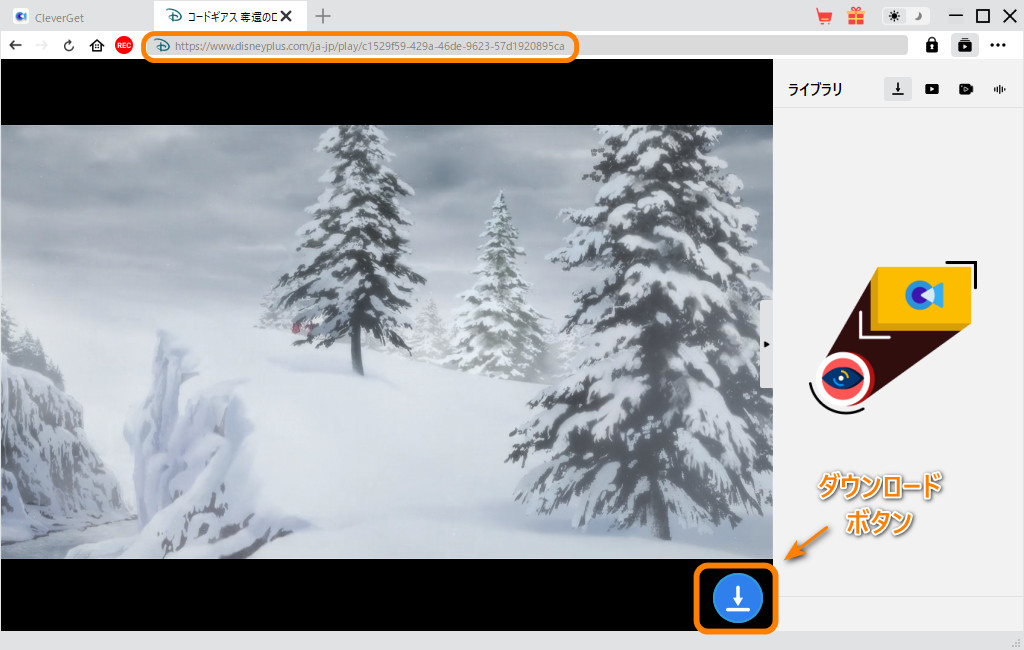This screenshot has height=650, width=1024.
Task: Go back to previous page
Action: pyautogui.click(x=16, y=45)
